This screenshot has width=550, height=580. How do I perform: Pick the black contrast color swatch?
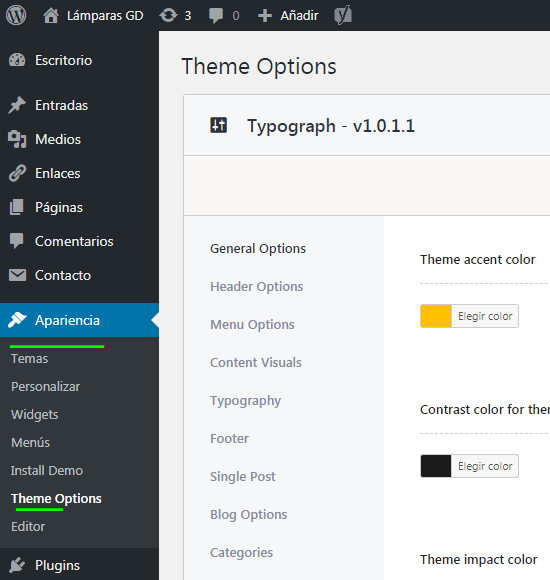tap(436, 466)
